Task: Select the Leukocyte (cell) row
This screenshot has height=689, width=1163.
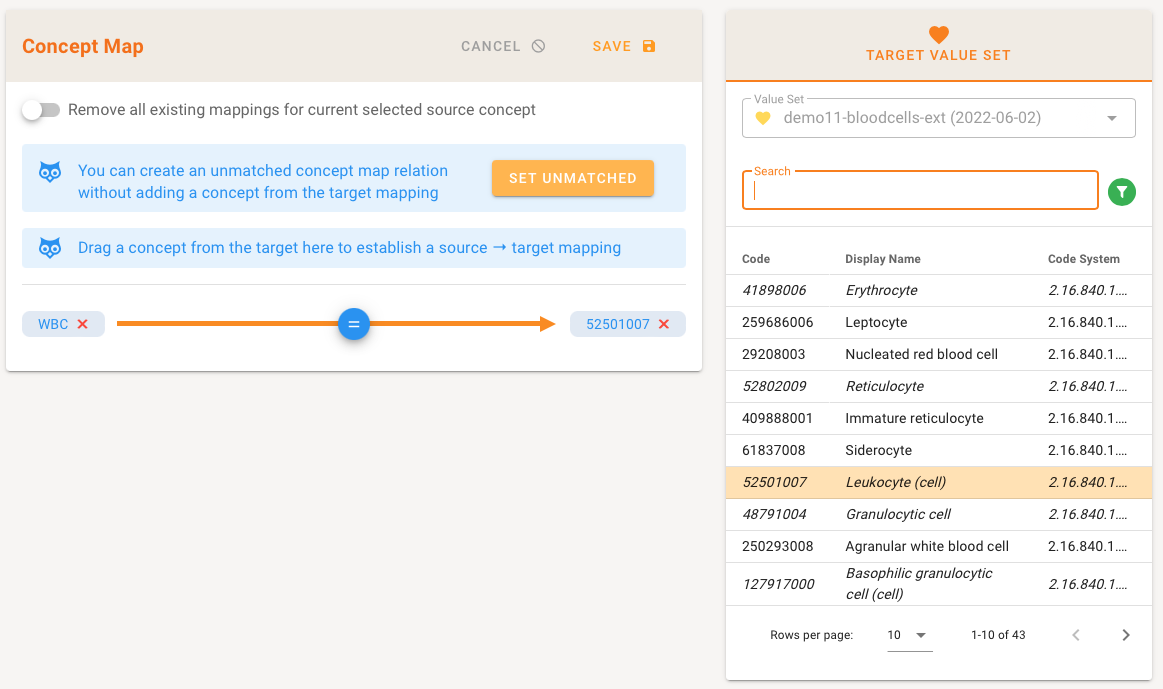Action: pos(895,482)
